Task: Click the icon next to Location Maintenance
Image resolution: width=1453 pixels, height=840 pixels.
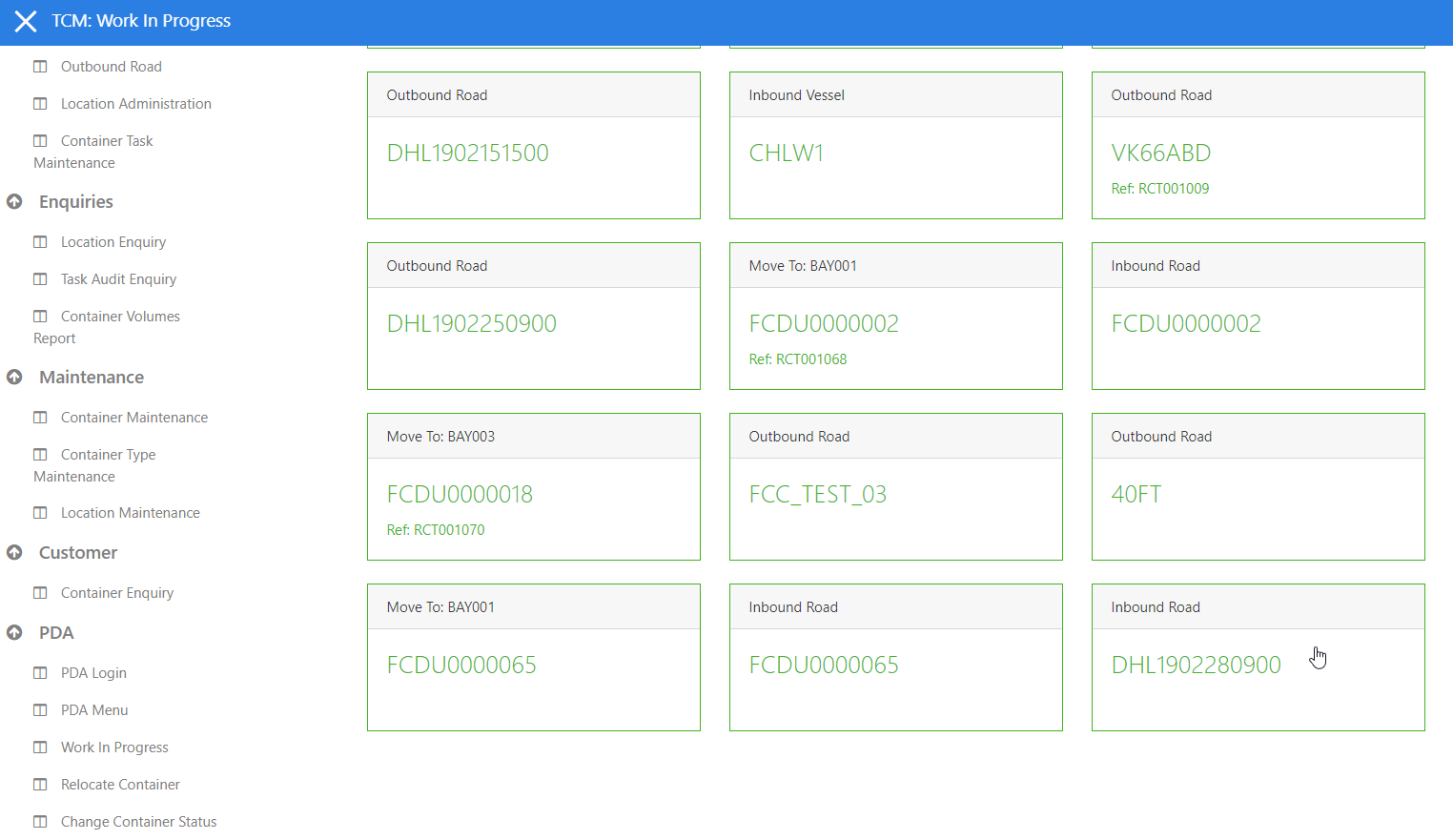Action: click(x=40, y=513)
